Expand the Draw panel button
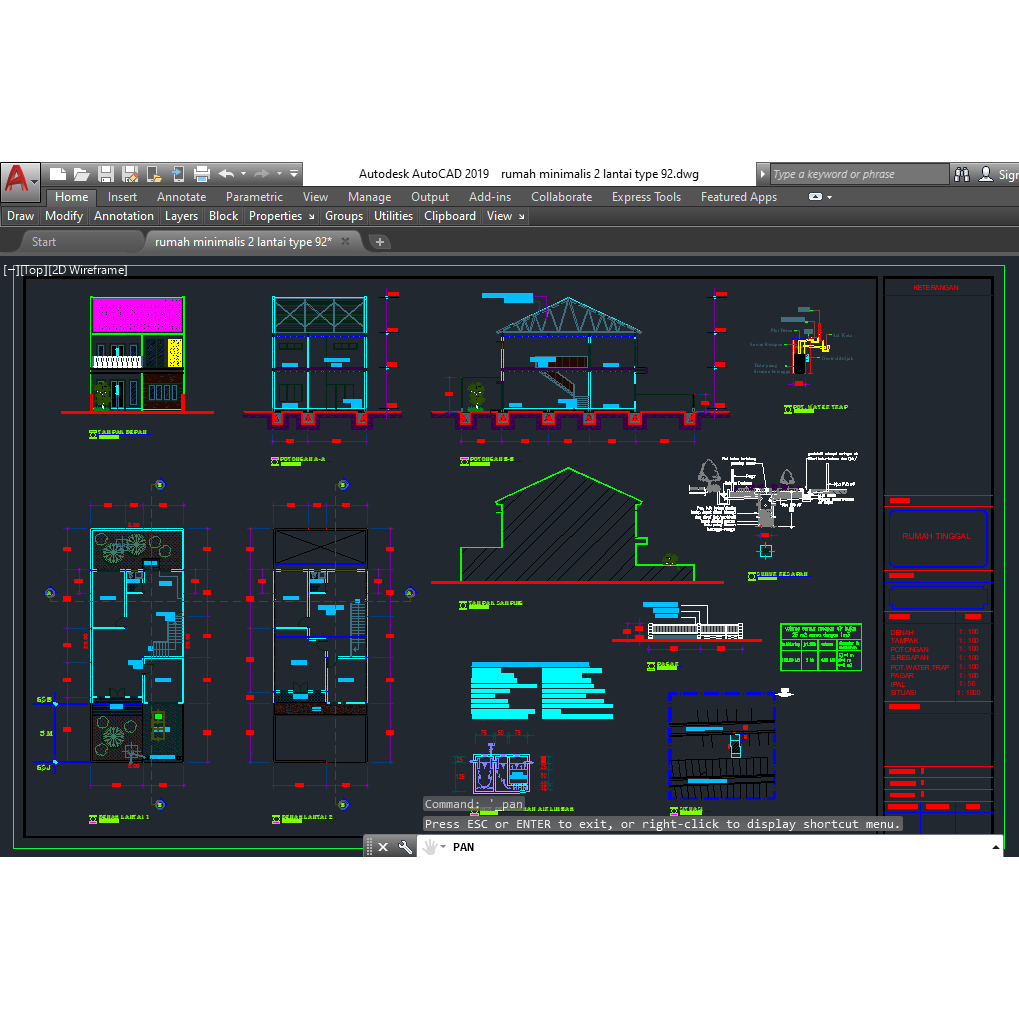Image resolution: width=1019 pixels, height=1019 pixels. tap(20, 216)
